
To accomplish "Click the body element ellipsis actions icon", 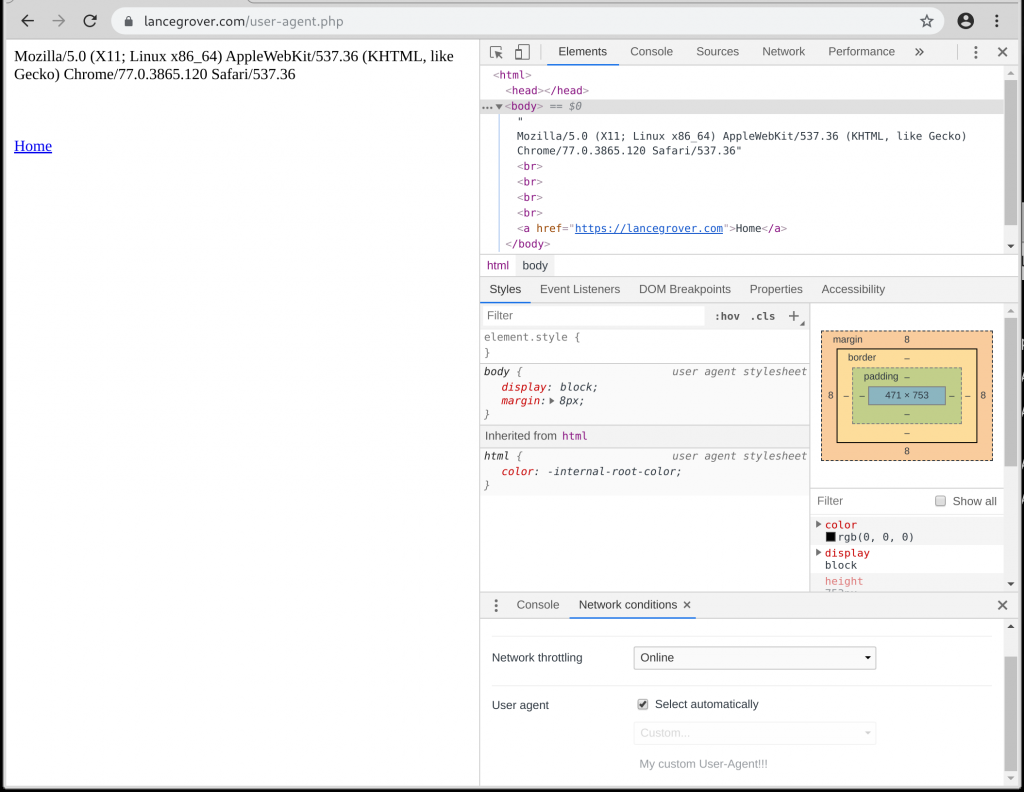I will (487, 106).
